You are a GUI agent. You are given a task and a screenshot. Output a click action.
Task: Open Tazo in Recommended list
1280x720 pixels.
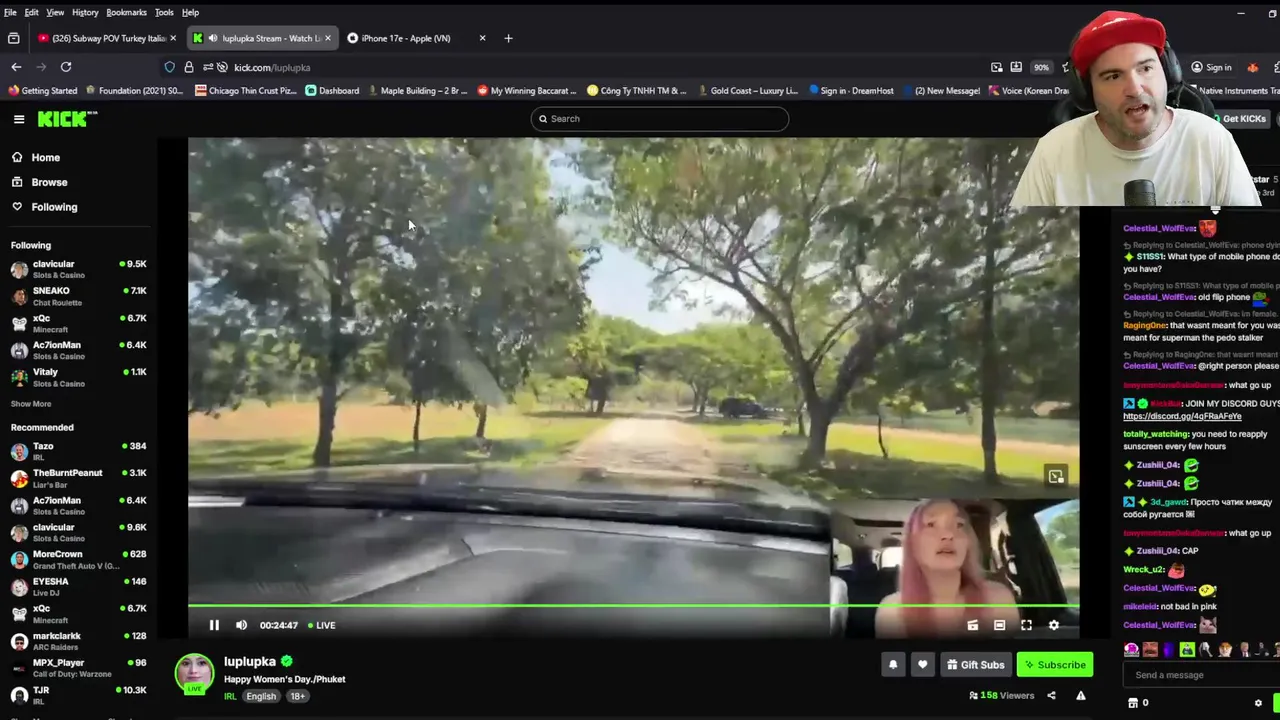(78, 451)
